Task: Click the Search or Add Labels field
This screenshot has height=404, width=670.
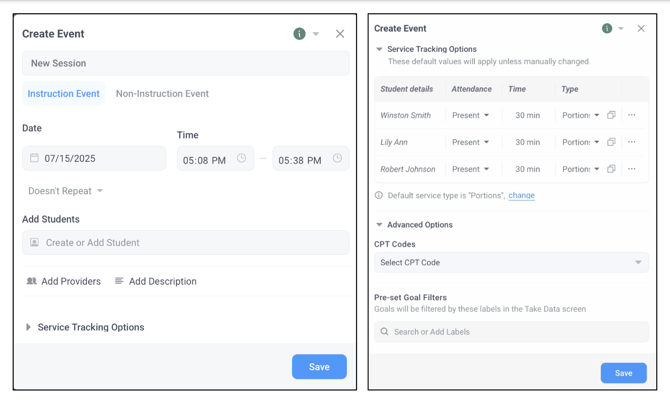Action: (x=511, y=332)
